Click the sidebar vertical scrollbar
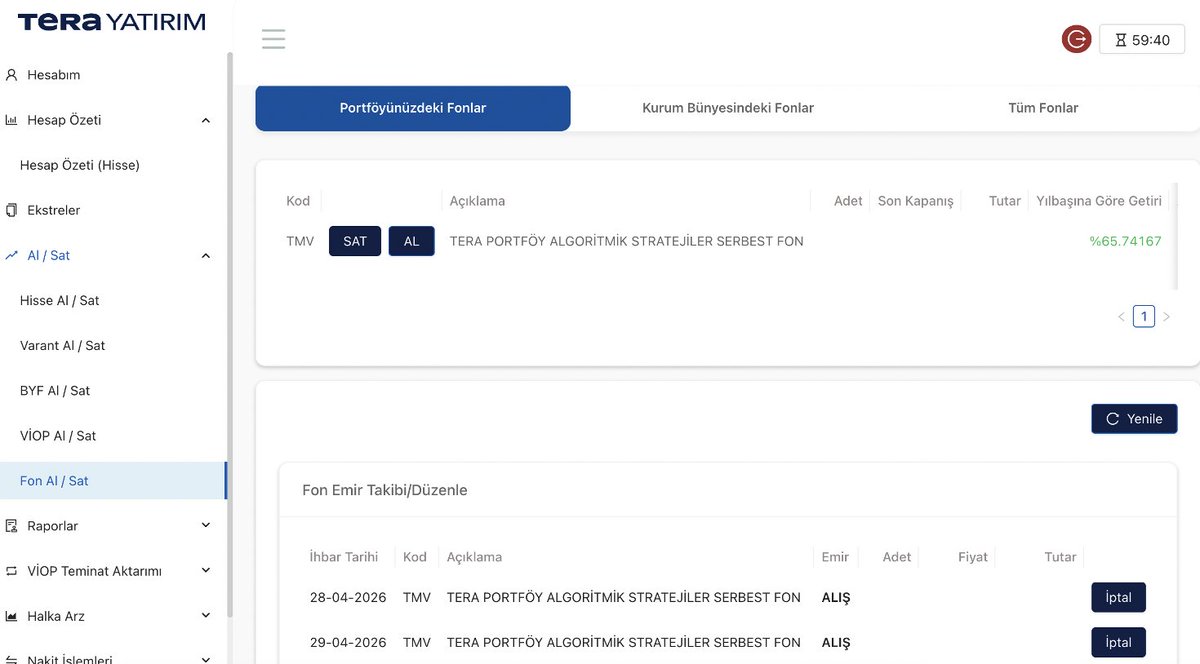The width and height of the screenshot is (1200, 664). coord(230,335)
